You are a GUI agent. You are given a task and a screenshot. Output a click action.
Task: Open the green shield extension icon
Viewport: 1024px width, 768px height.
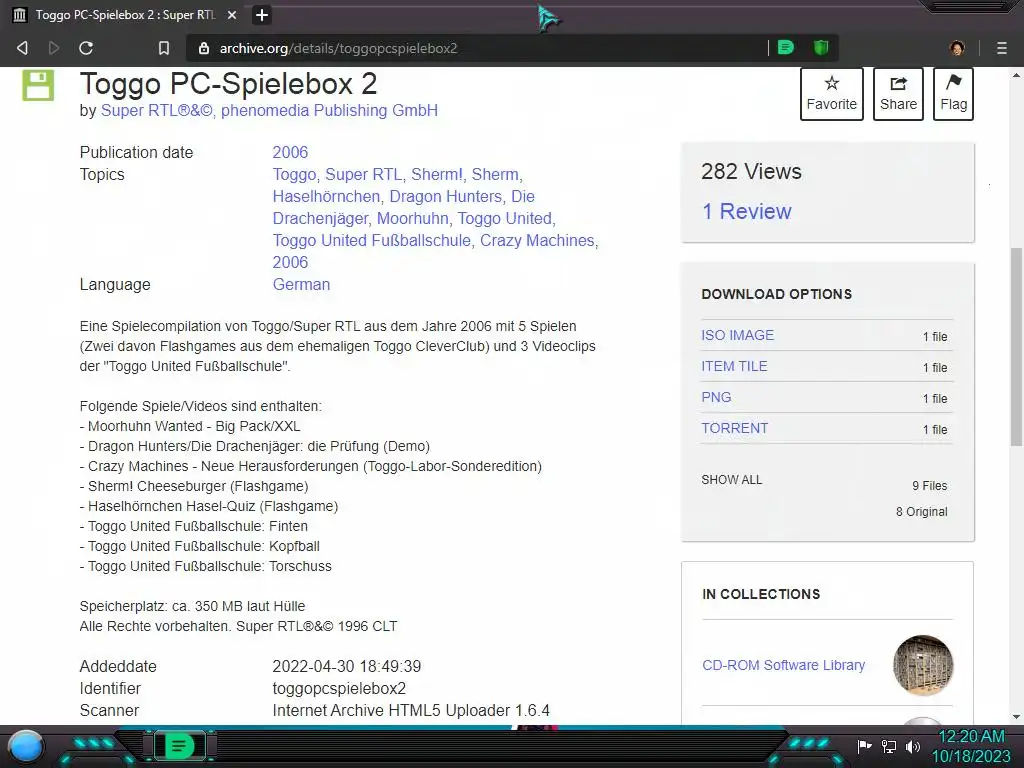(821, 47)
